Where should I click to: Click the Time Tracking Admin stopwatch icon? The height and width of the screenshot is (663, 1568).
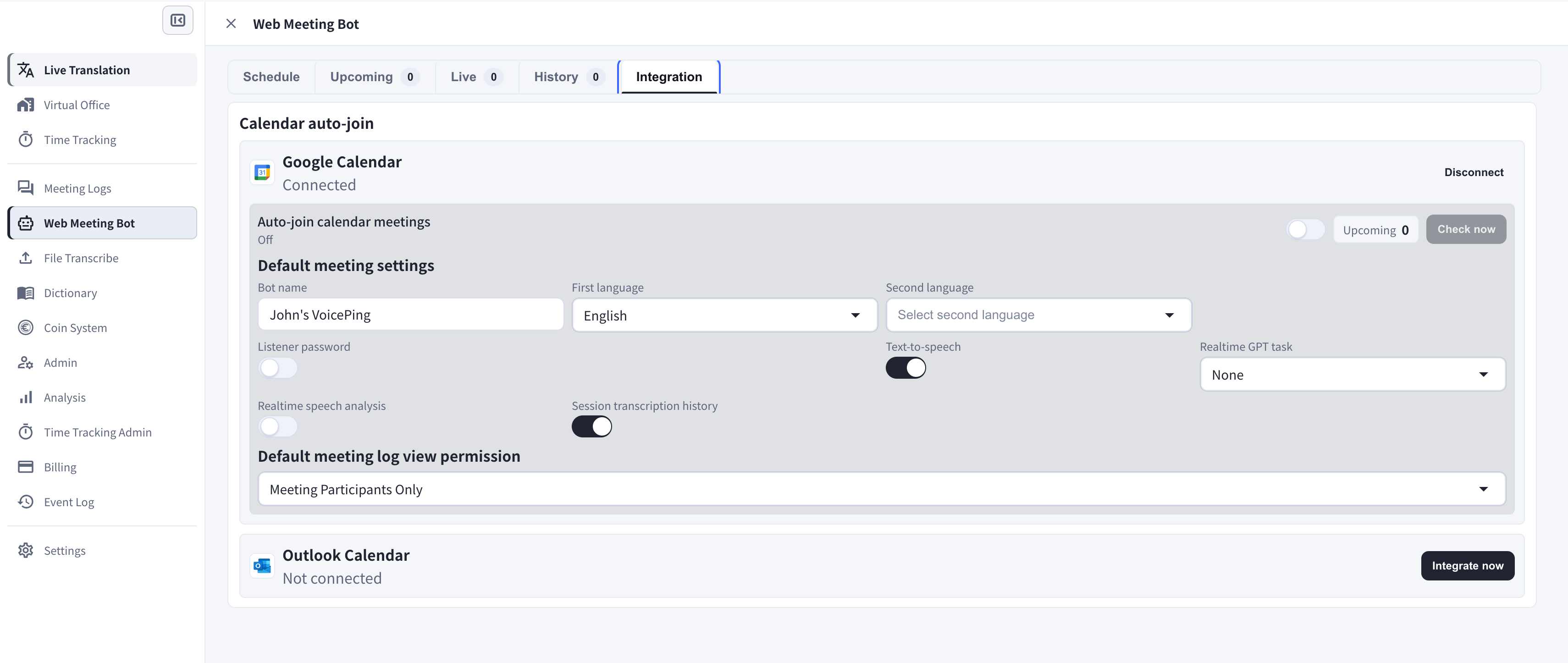pyautogui.click(x=26, y=432)
